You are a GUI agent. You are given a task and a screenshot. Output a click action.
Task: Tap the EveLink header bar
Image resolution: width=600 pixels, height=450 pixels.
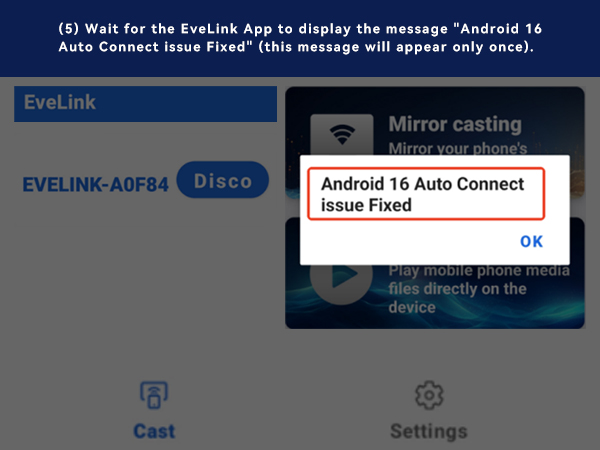(x=145, y=104)
